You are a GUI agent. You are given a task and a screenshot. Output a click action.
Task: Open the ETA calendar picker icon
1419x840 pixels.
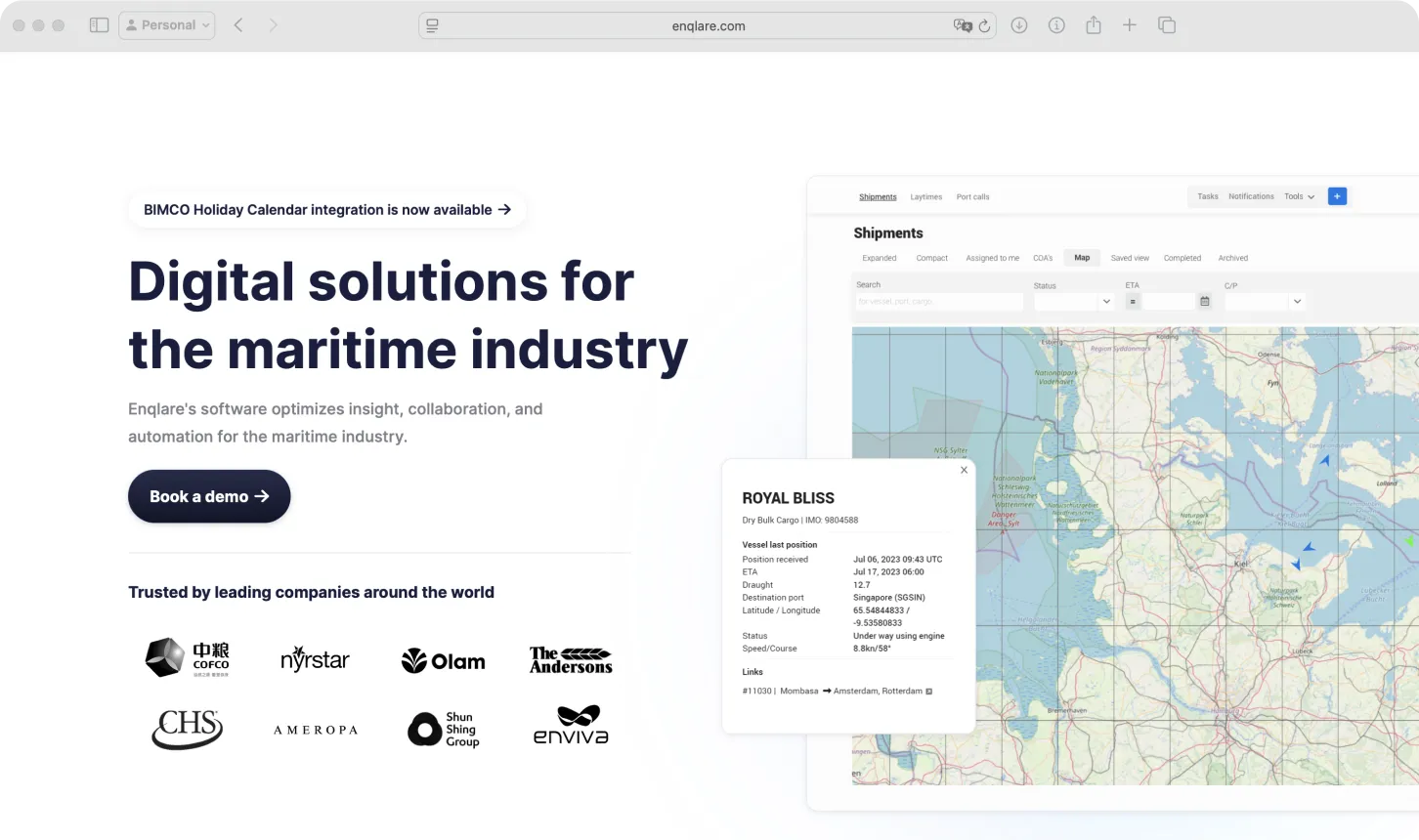(x=1205, y=302)
